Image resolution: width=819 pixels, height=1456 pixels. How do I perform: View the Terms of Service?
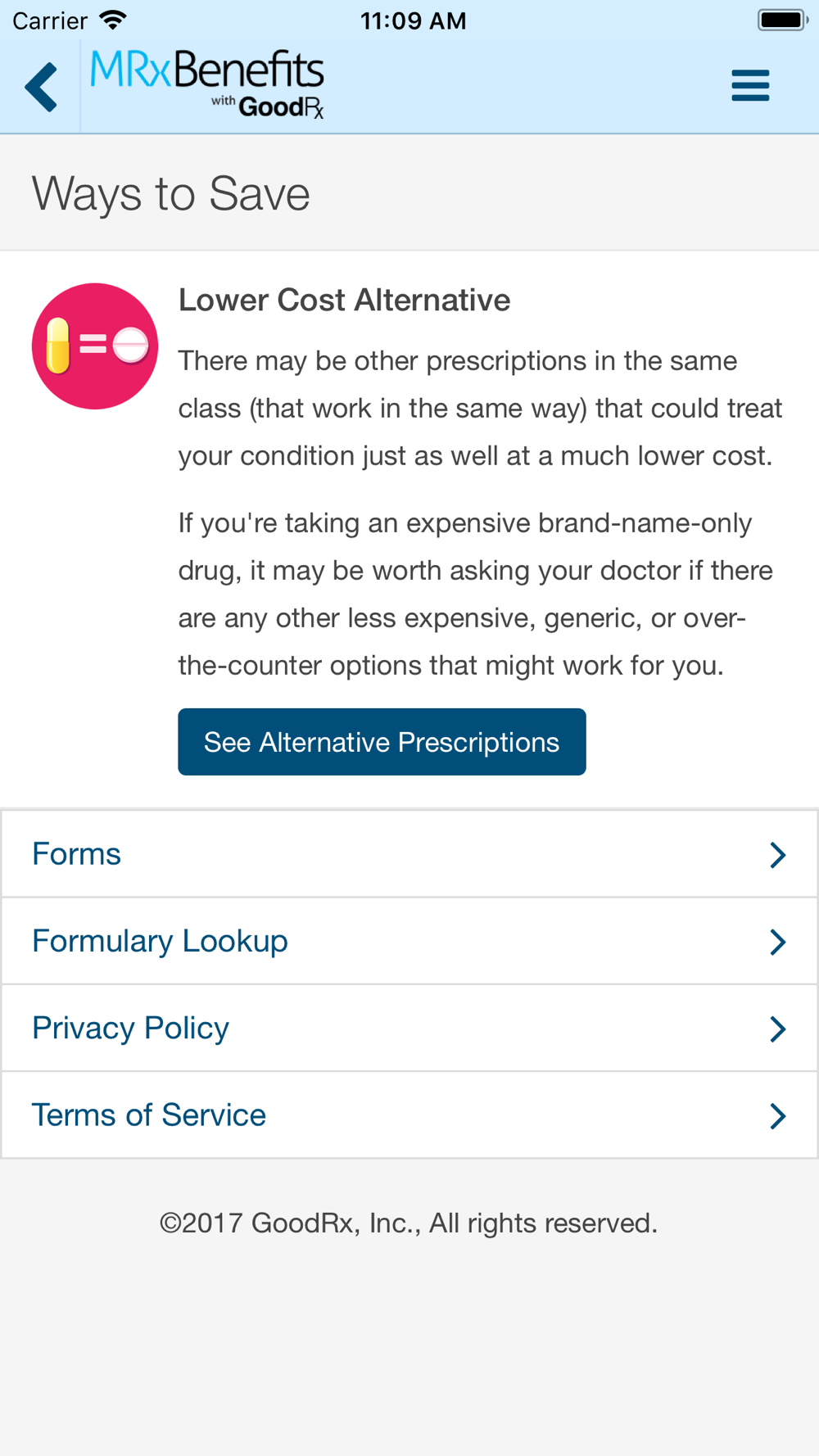click(x=149, y=1115)
